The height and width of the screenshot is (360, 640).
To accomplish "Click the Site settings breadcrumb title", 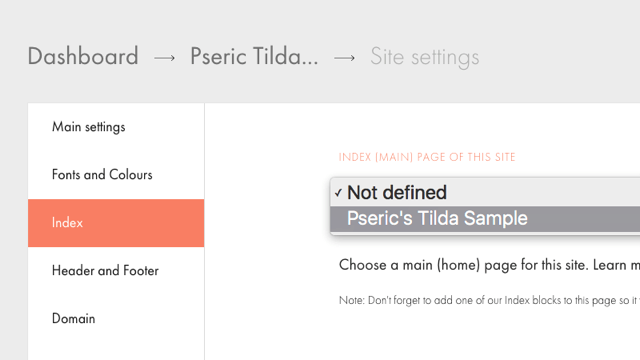I will (424, 57).
